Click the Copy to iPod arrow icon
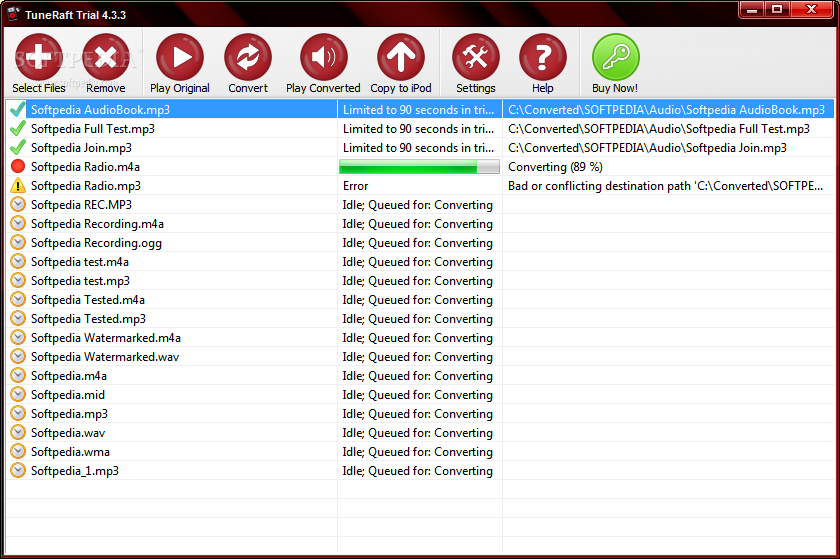The height and width of the screenshot is (559, 840). pyautogui.click(x=401, y=57)
